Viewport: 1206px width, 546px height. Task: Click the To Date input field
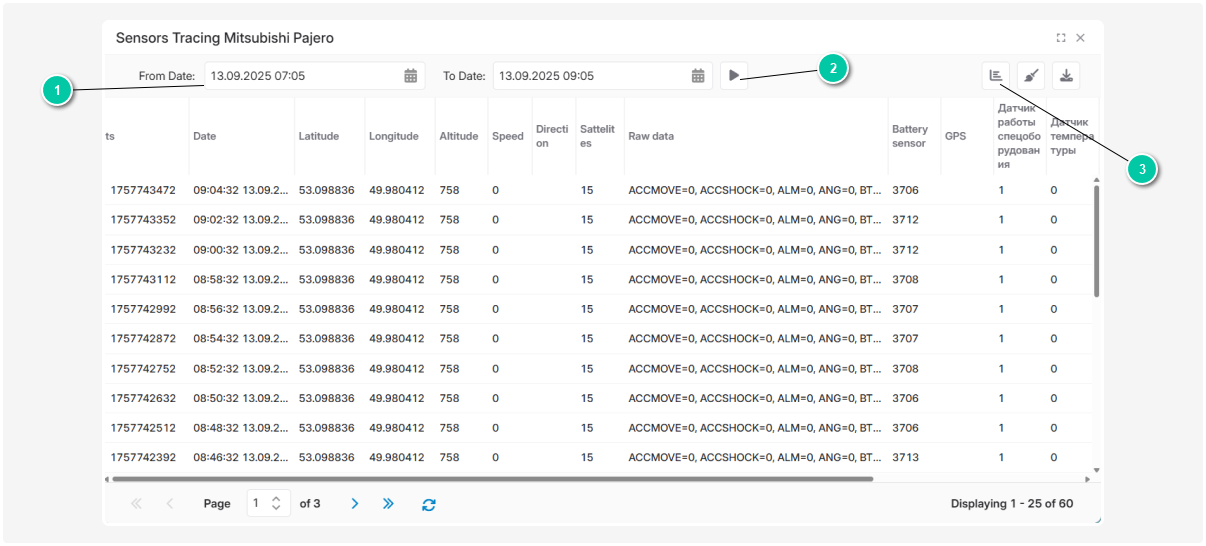click(590, 76)
